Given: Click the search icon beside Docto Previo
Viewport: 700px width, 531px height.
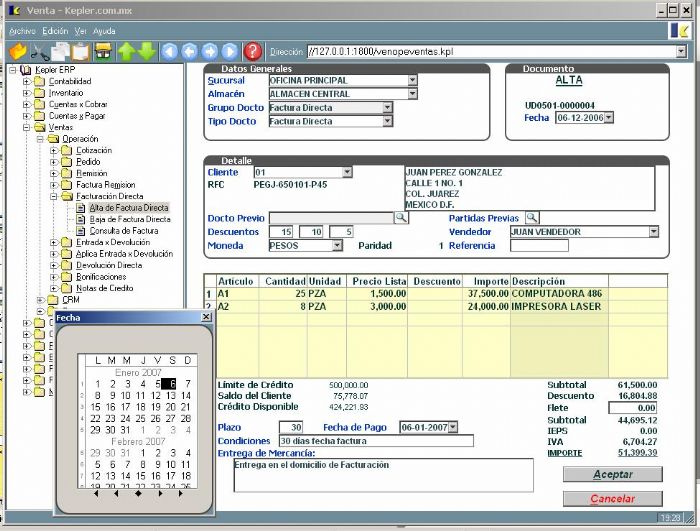Looking at the screenshot, I should coord(400,217).
